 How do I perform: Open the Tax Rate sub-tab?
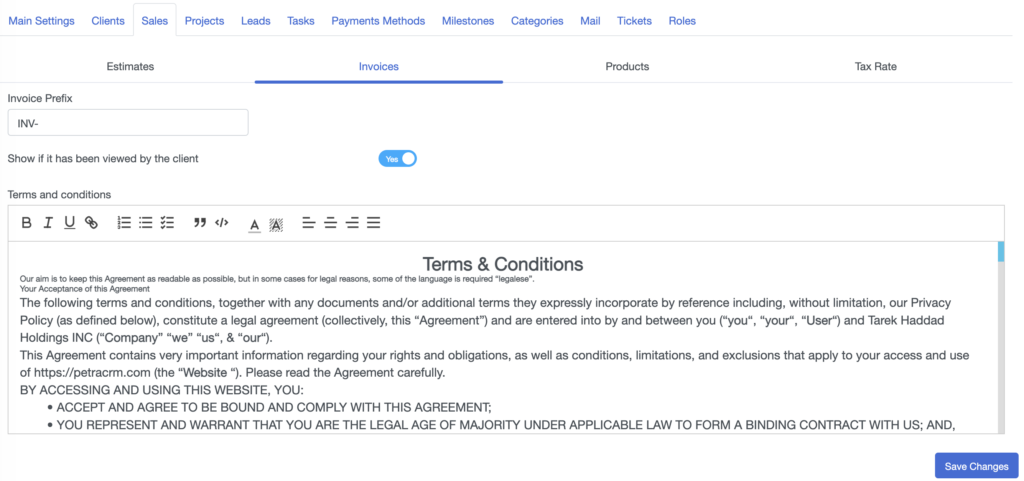(x=875, y=67)
